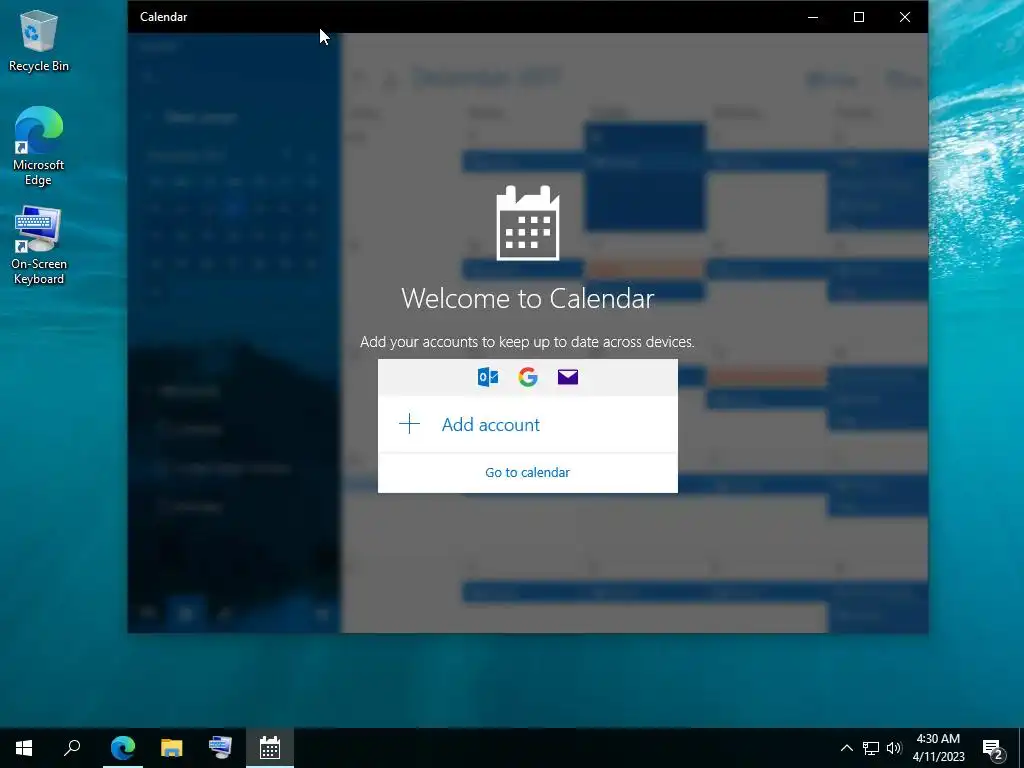Click the plus icon beside Add account
The image size is (1024, 768).
click(x=409, y=424)
